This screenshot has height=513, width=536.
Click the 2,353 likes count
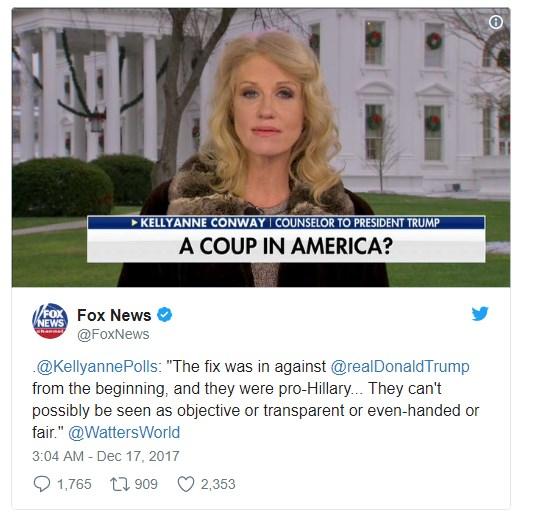[x=218, y=484]
